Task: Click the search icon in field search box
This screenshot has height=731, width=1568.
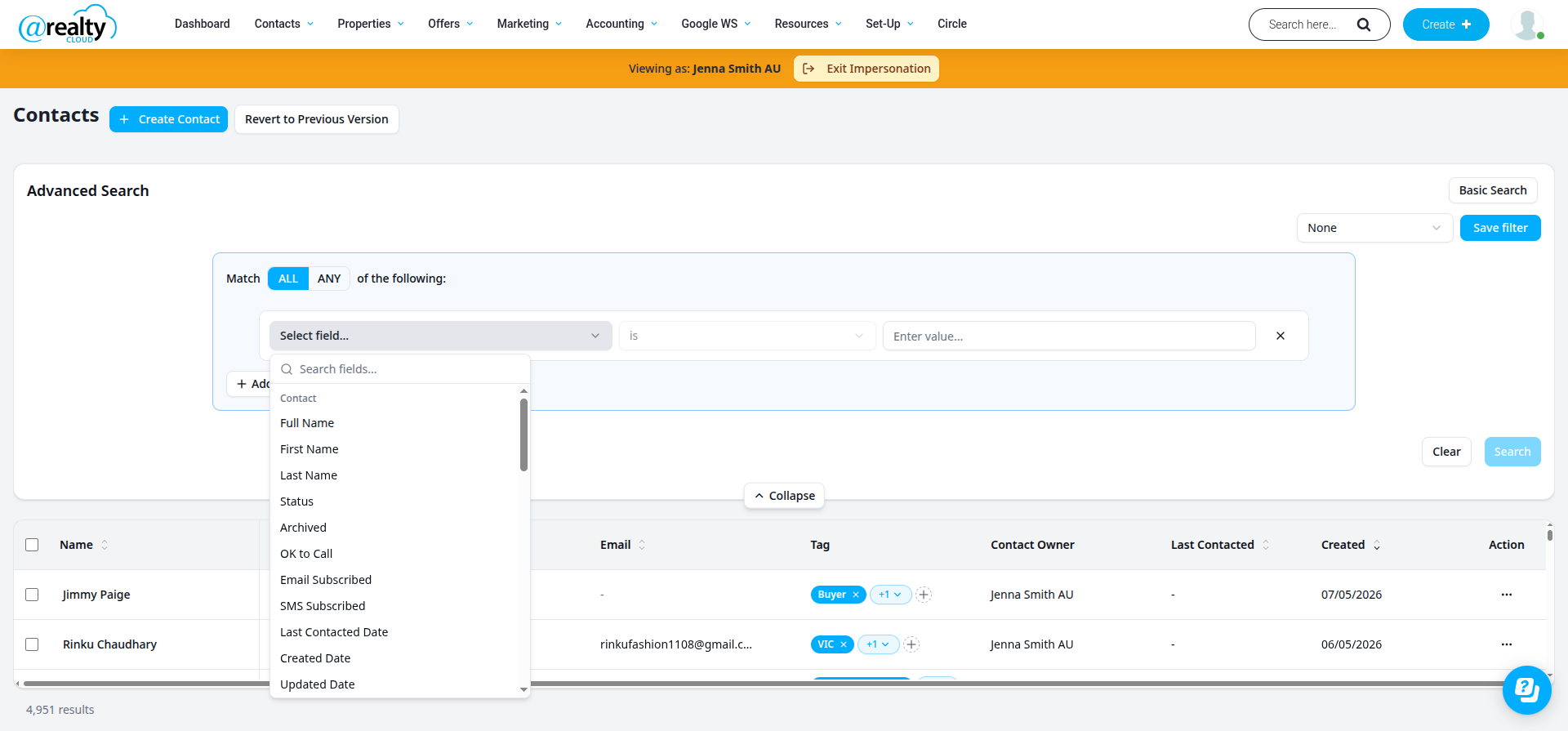Action: pyautogui.click(x=287, y=369)
